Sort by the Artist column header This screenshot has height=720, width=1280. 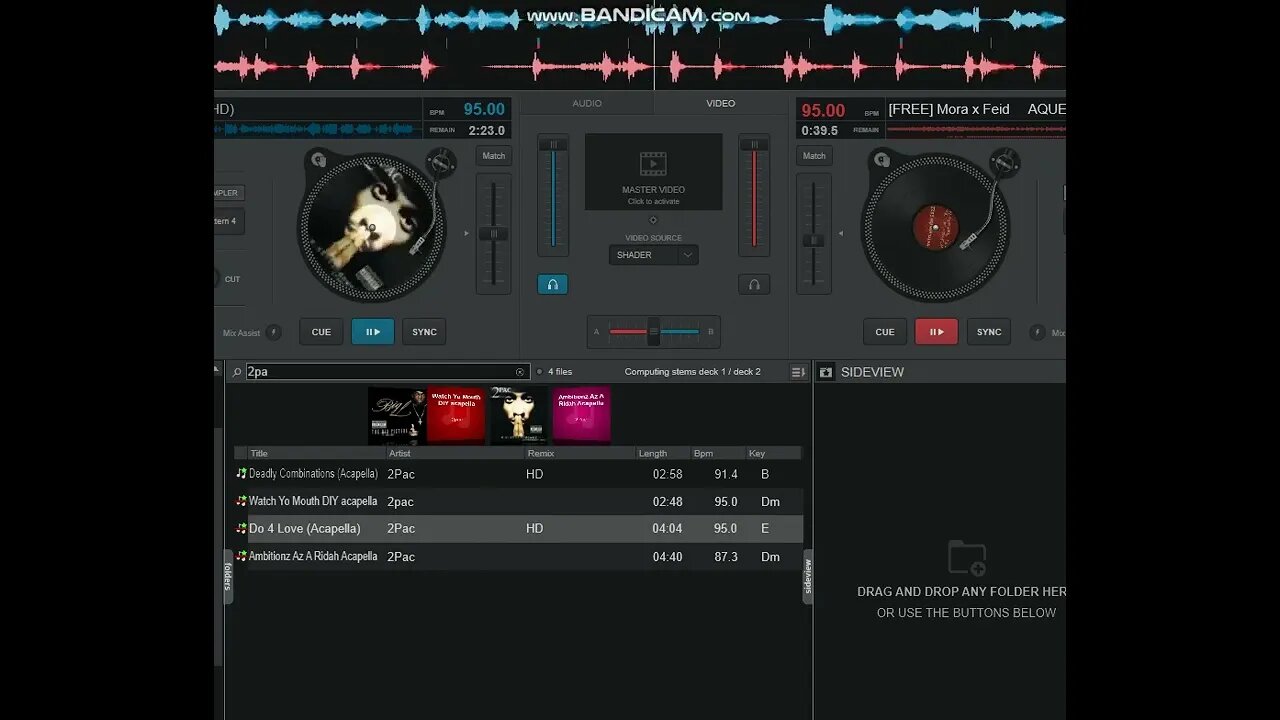455,453
